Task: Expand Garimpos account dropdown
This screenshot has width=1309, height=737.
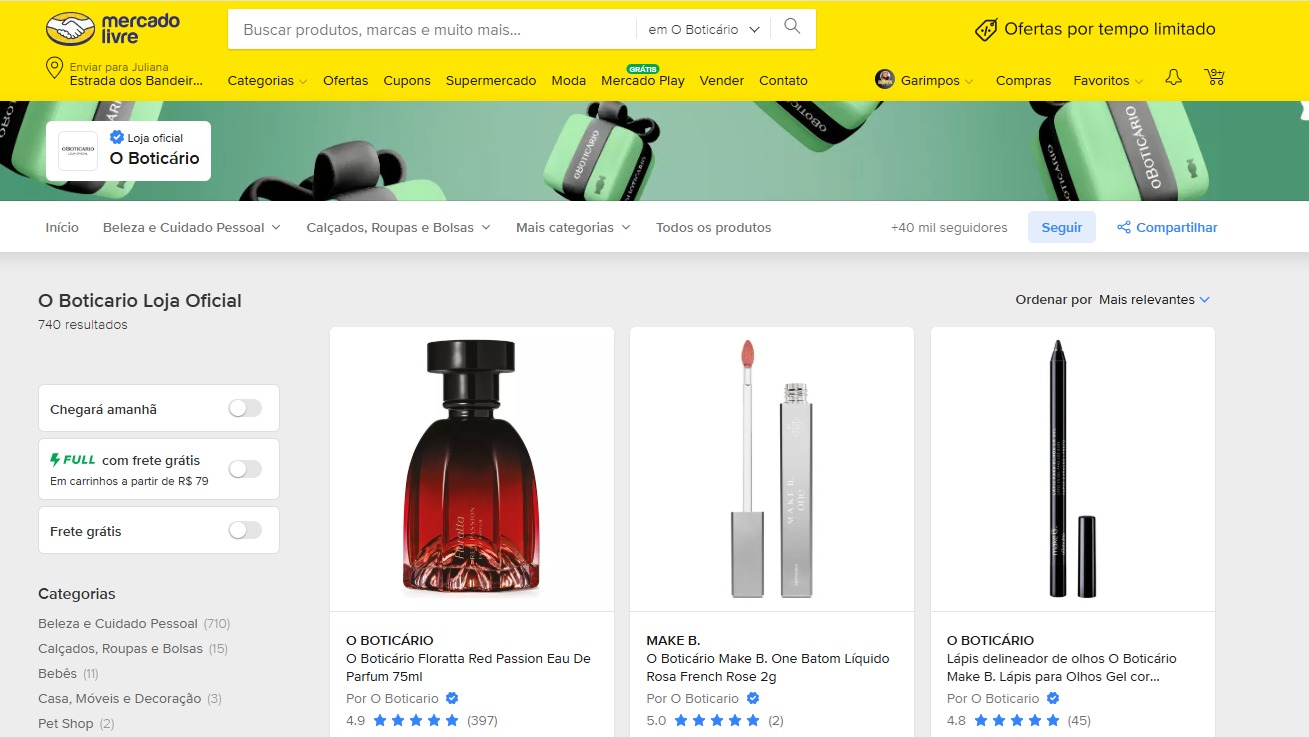Action: [x=935, y=80]
